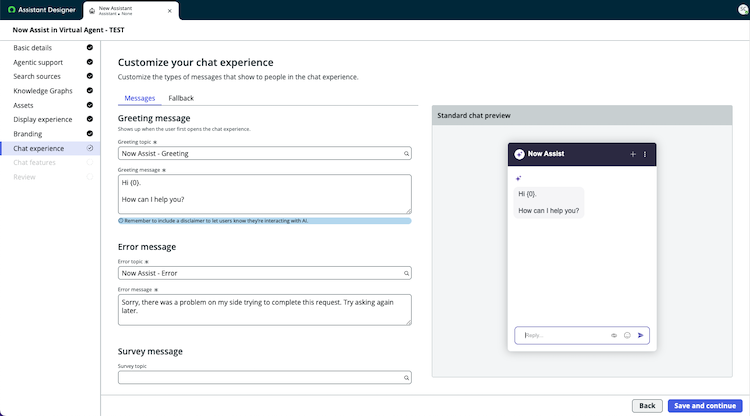
Task: Select the Assets step
Action: pos(23,105)
